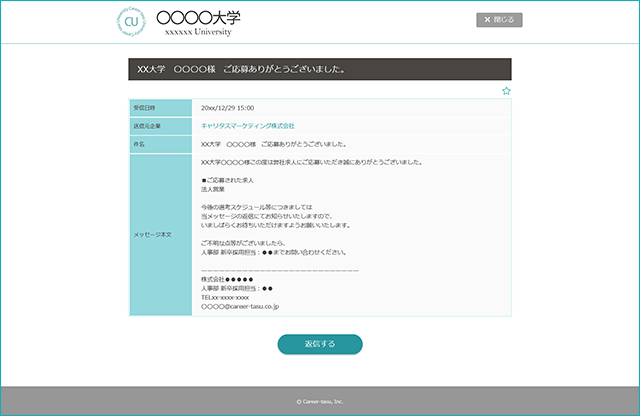The width and height of the screenshot is (640, 416).
Task: Select the 送信元企業 label cell
Action: (x=160, y=126)
